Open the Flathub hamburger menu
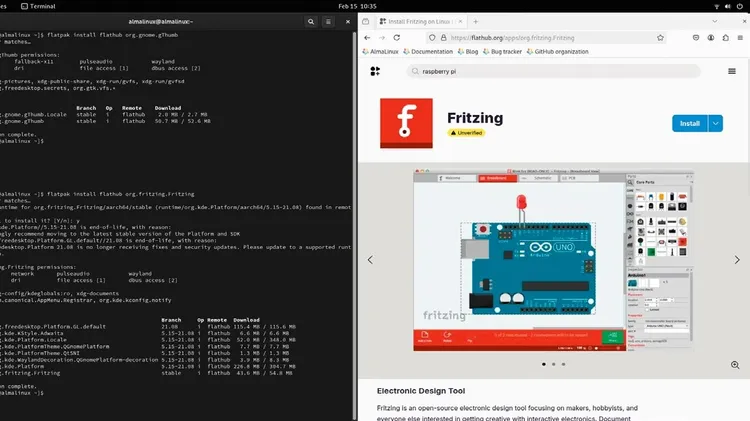Screen dimensions: 750x421 [732, 71]
